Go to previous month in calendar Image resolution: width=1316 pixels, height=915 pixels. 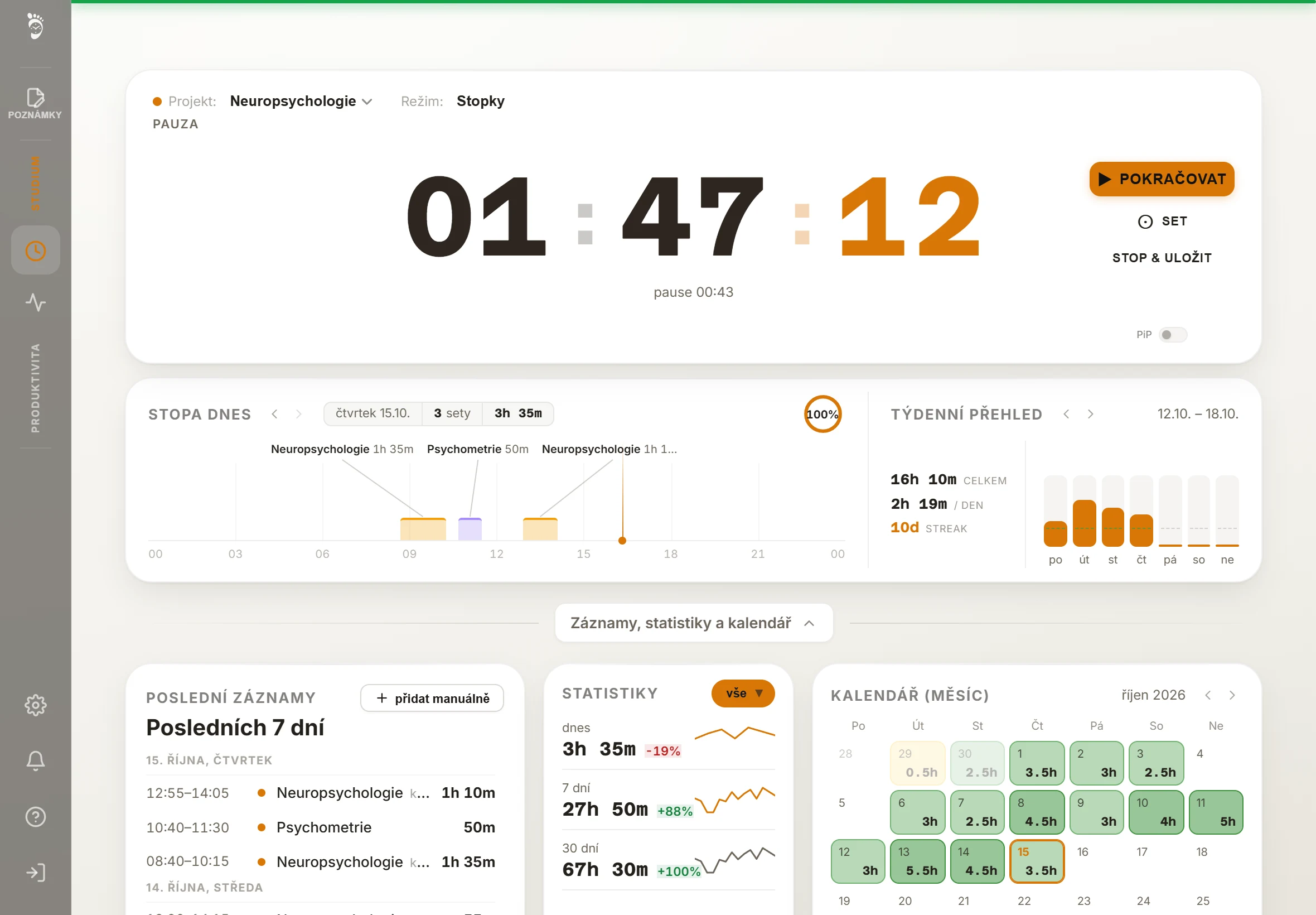click(x=1208, y=695)
